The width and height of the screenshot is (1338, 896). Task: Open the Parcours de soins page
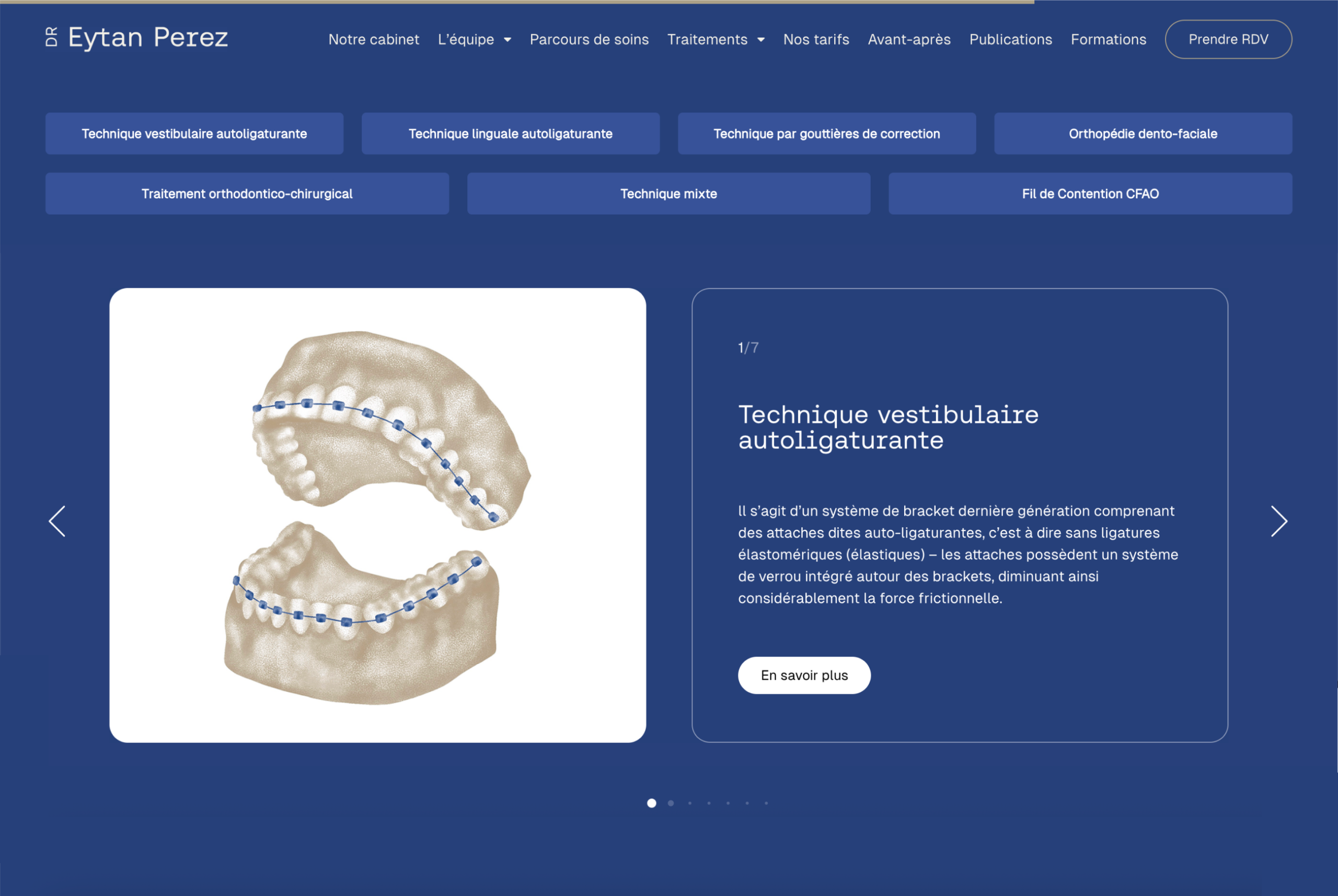(x=589, y=39)
